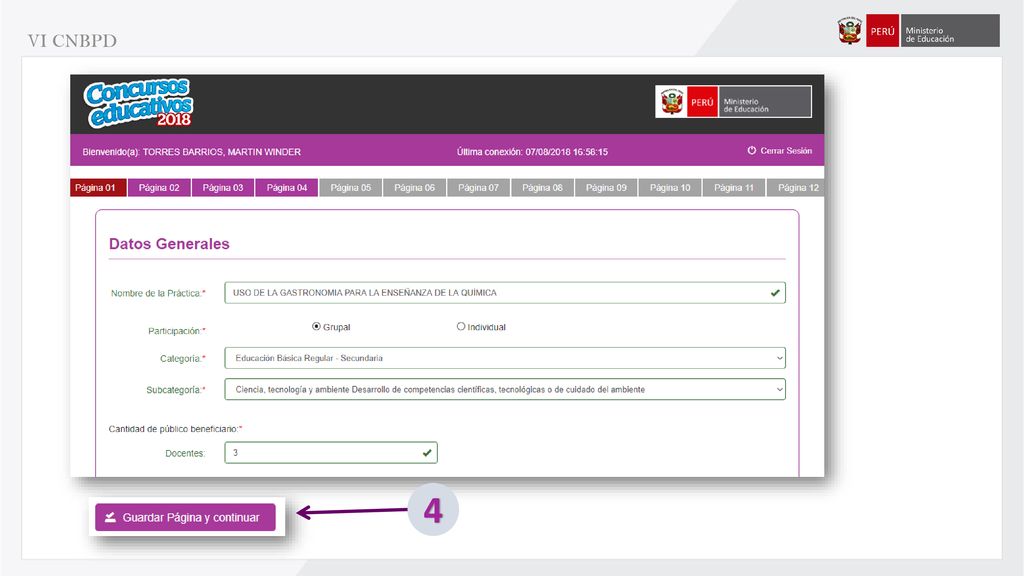Go to the Página 03 tab
The height and width of the screenshot is (576, 1024).
click(223, 187)
